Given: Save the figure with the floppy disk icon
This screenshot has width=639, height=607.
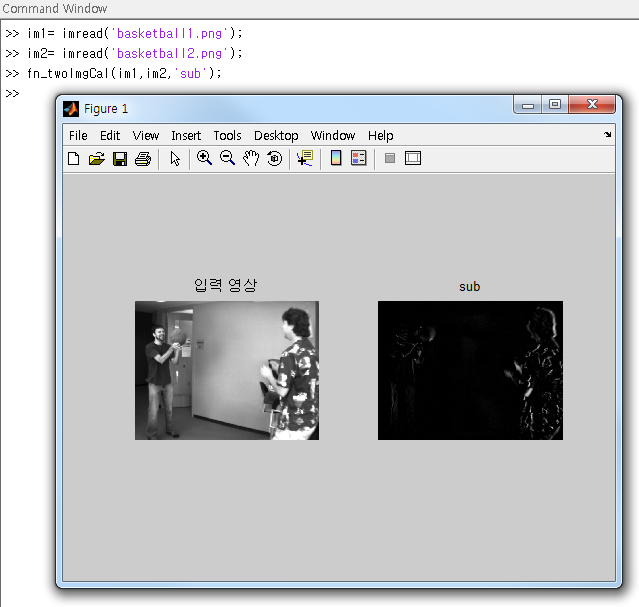Looking at the screenshot, I should tap(120, 159).
